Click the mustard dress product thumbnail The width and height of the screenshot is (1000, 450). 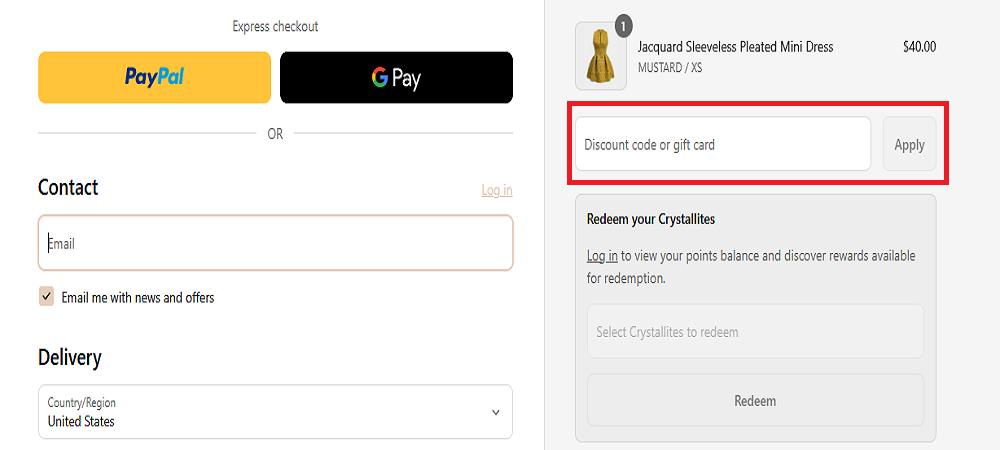click(600, 56)
